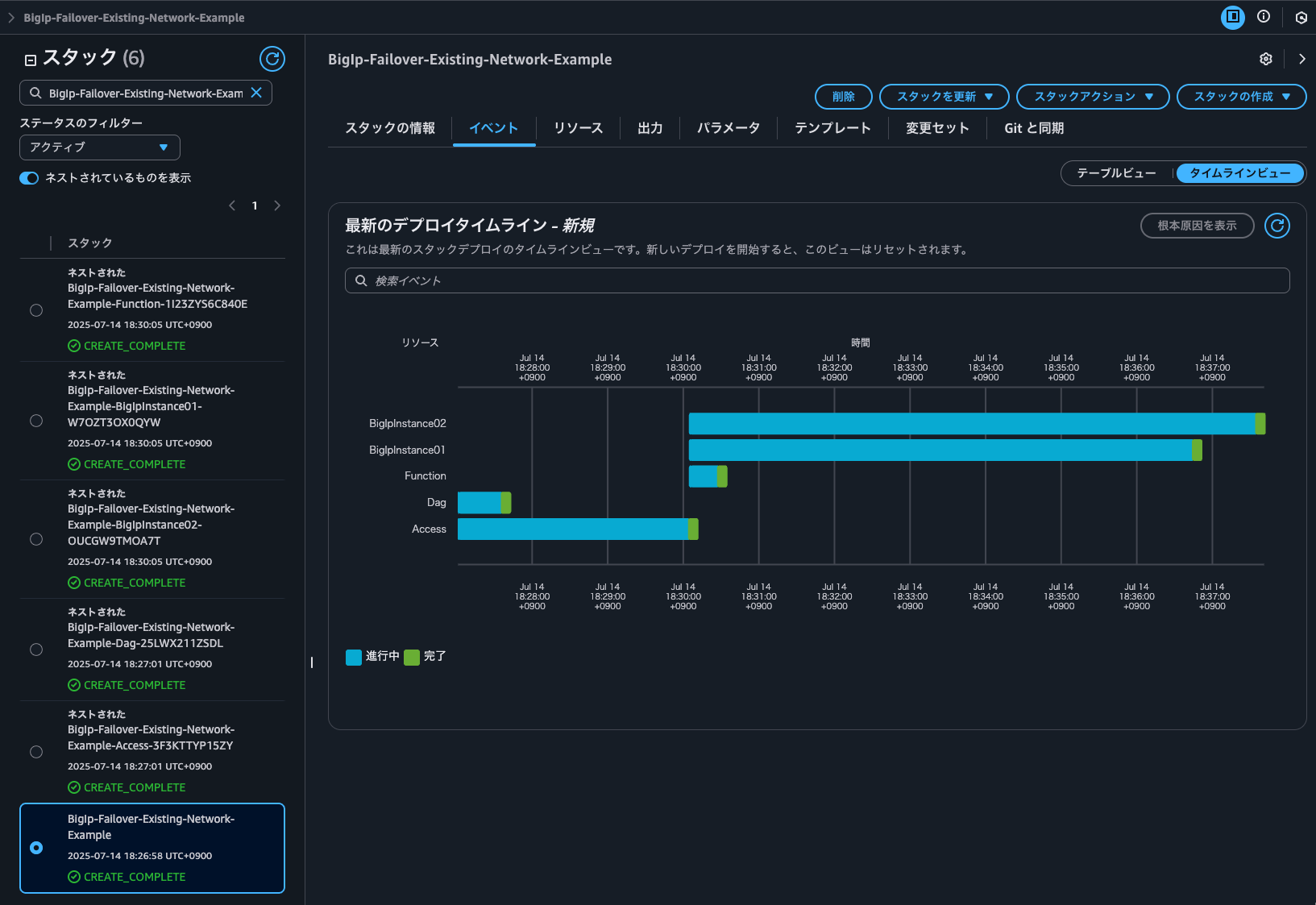The image size is (1316, 905).
Task: Open BigIp-Failover-Existing-Network-Example breadcrumb link
Action: [x=134, y=18]
